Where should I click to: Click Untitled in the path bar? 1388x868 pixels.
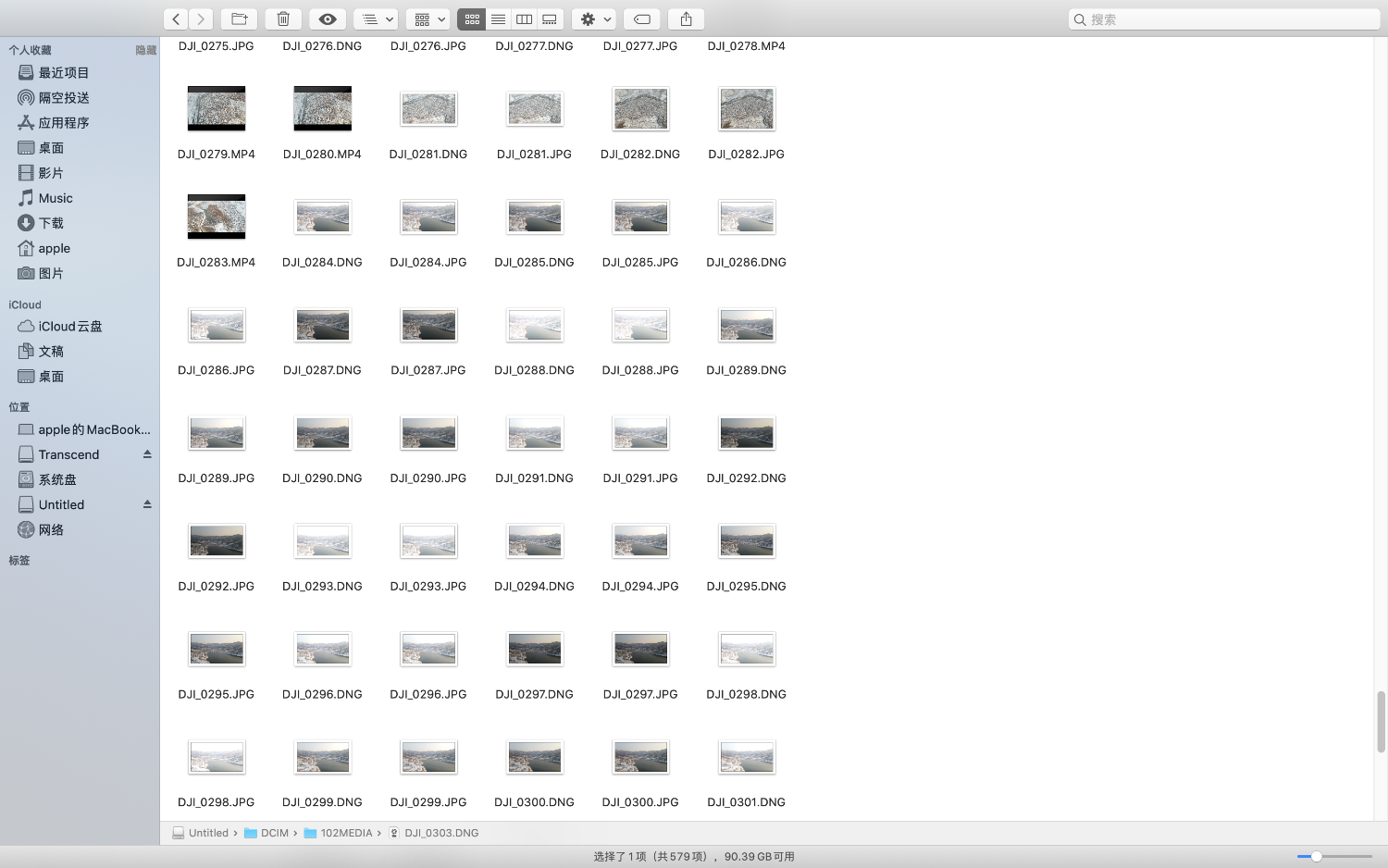208,833
